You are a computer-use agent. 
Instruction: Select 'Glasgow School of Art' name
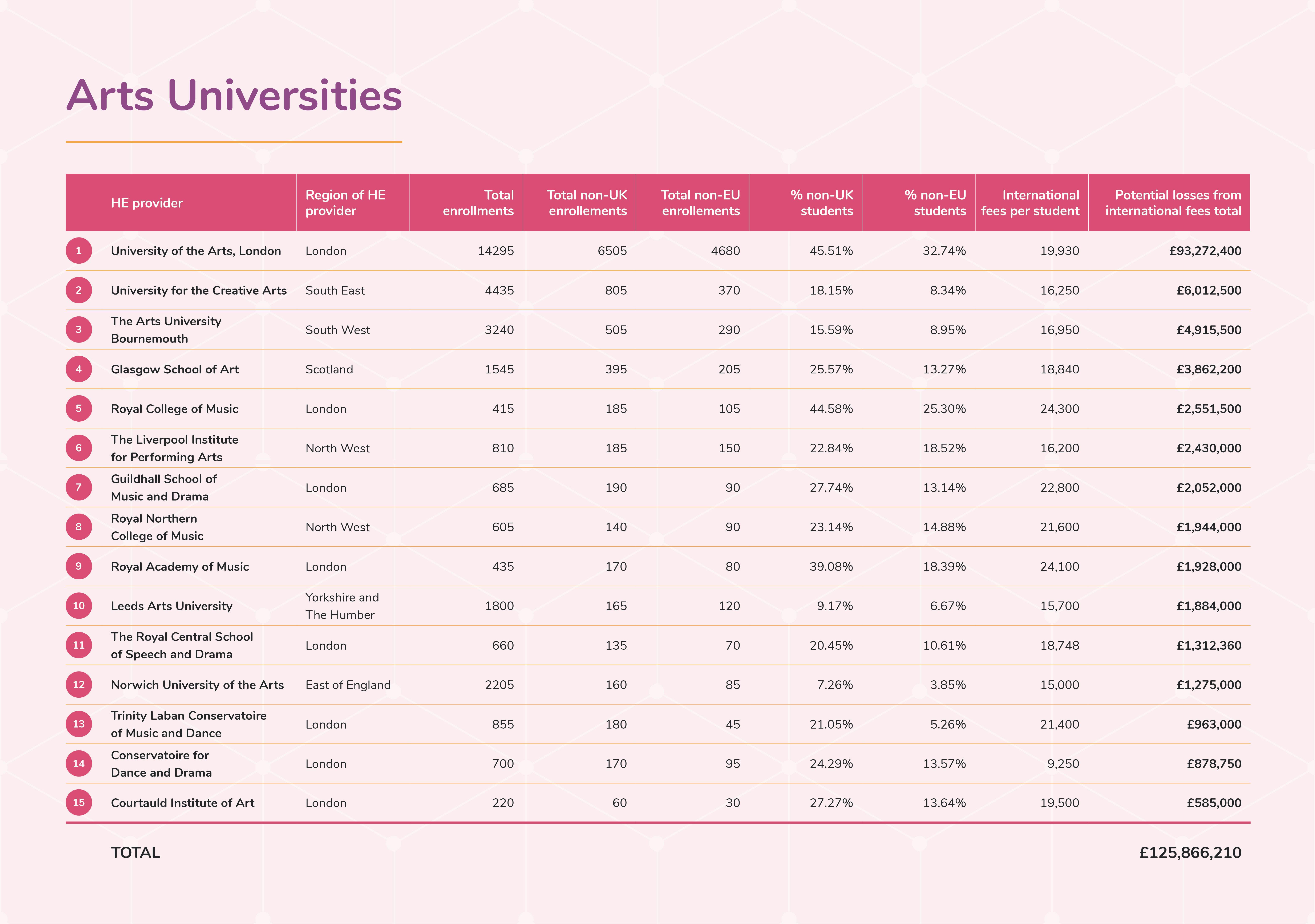[x=175, y=369]
